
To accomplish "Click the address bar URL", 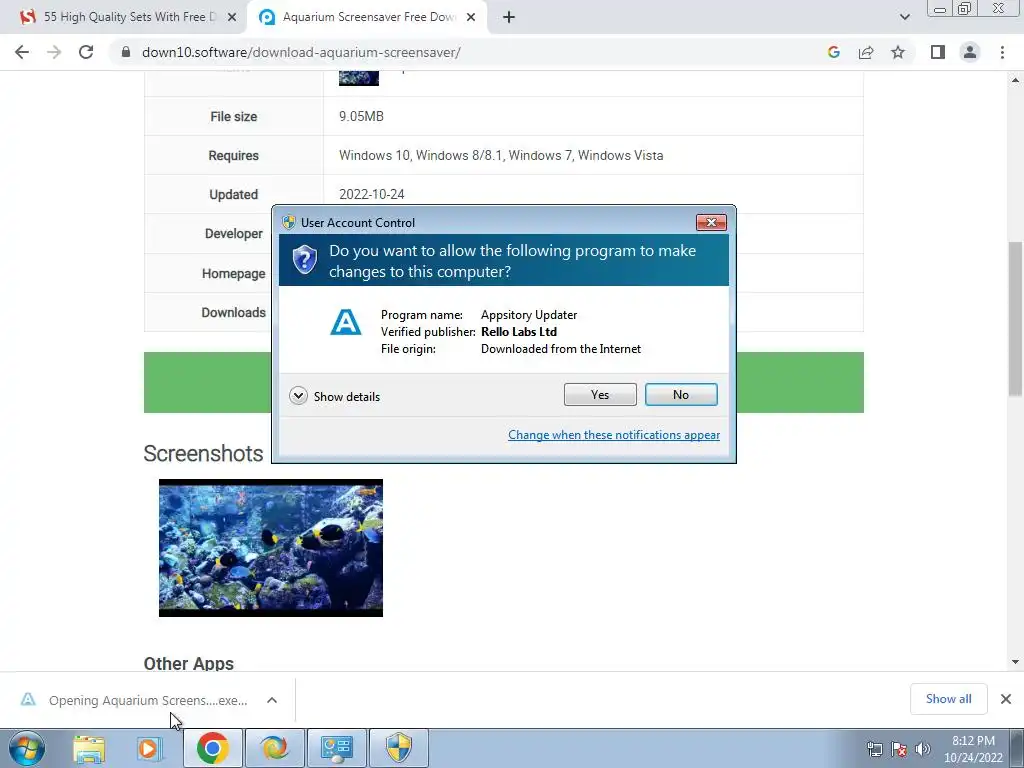I will (301, 52).
